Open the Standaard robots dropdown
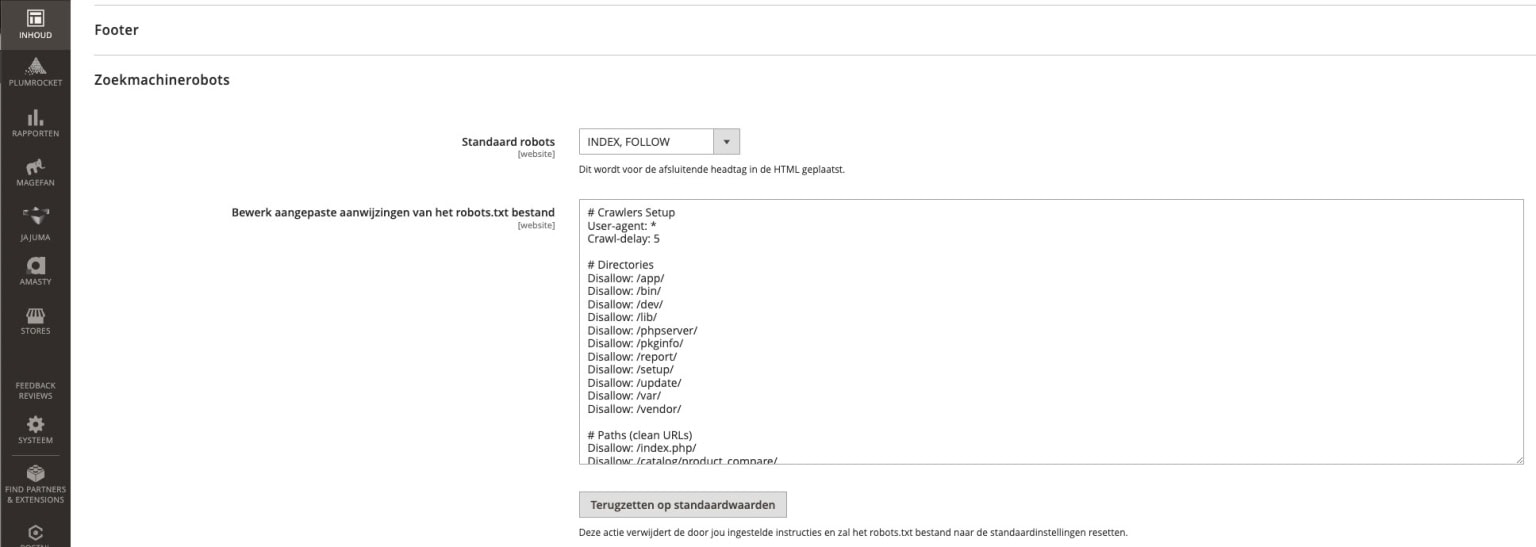 (659, 142)
